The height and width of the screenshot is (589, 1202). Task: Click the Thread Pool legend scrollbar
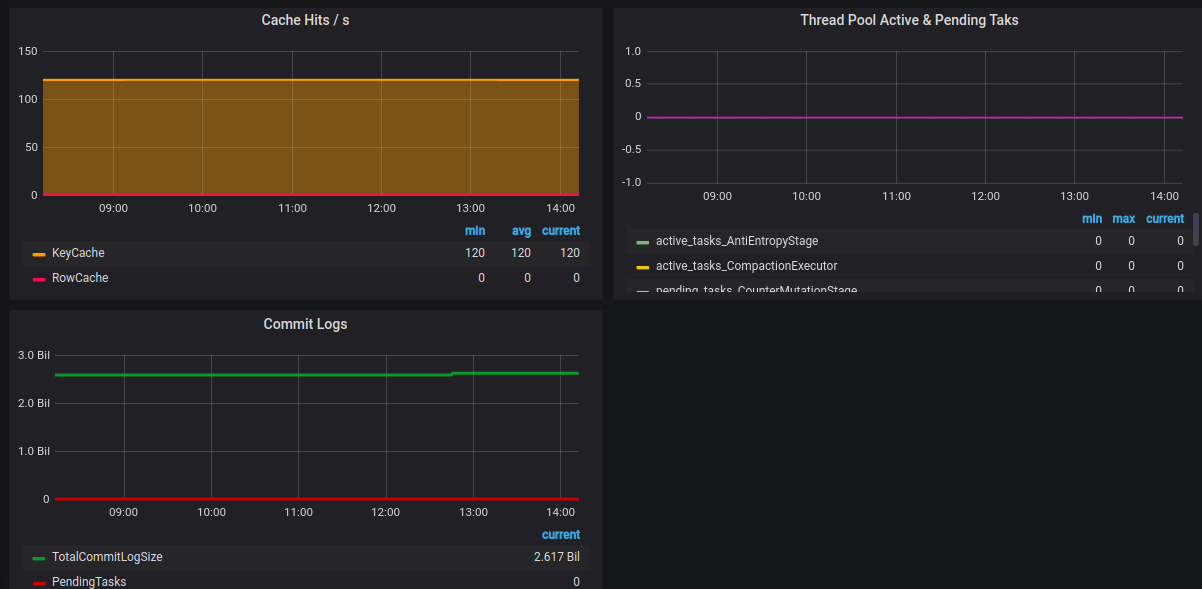coord(1195,229)
